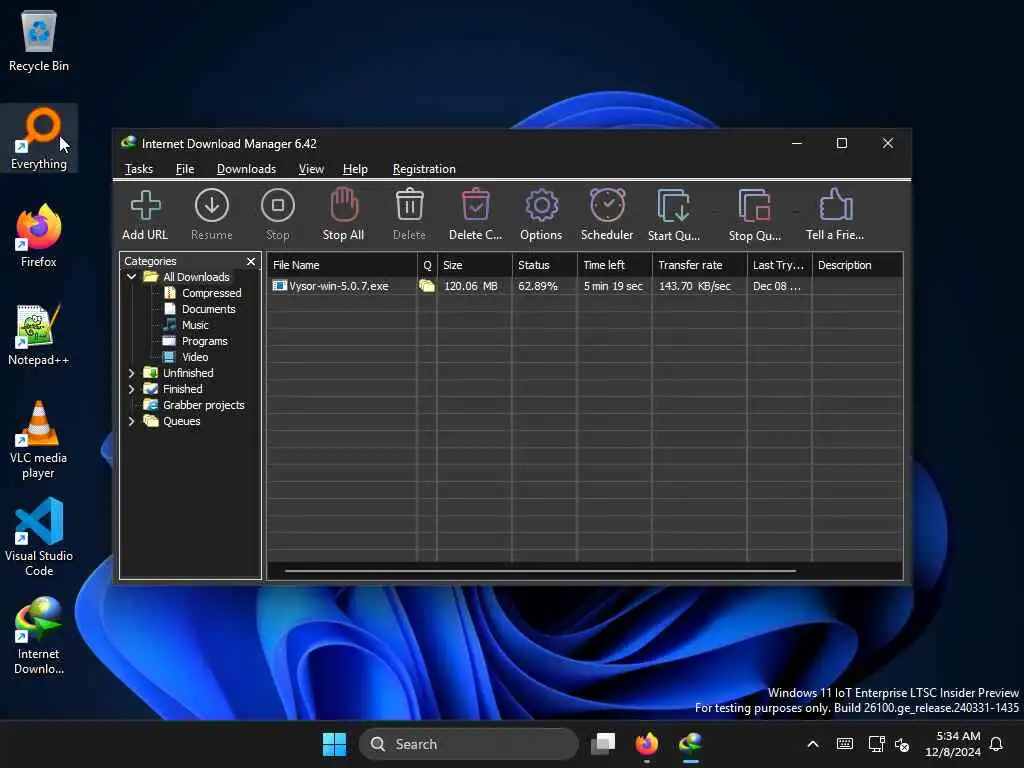Image resolution: width=1024 pixels, height=768 pixels.
Task: Click the Tell a Friend thumbs-up icon
Action: pos(835,204)
